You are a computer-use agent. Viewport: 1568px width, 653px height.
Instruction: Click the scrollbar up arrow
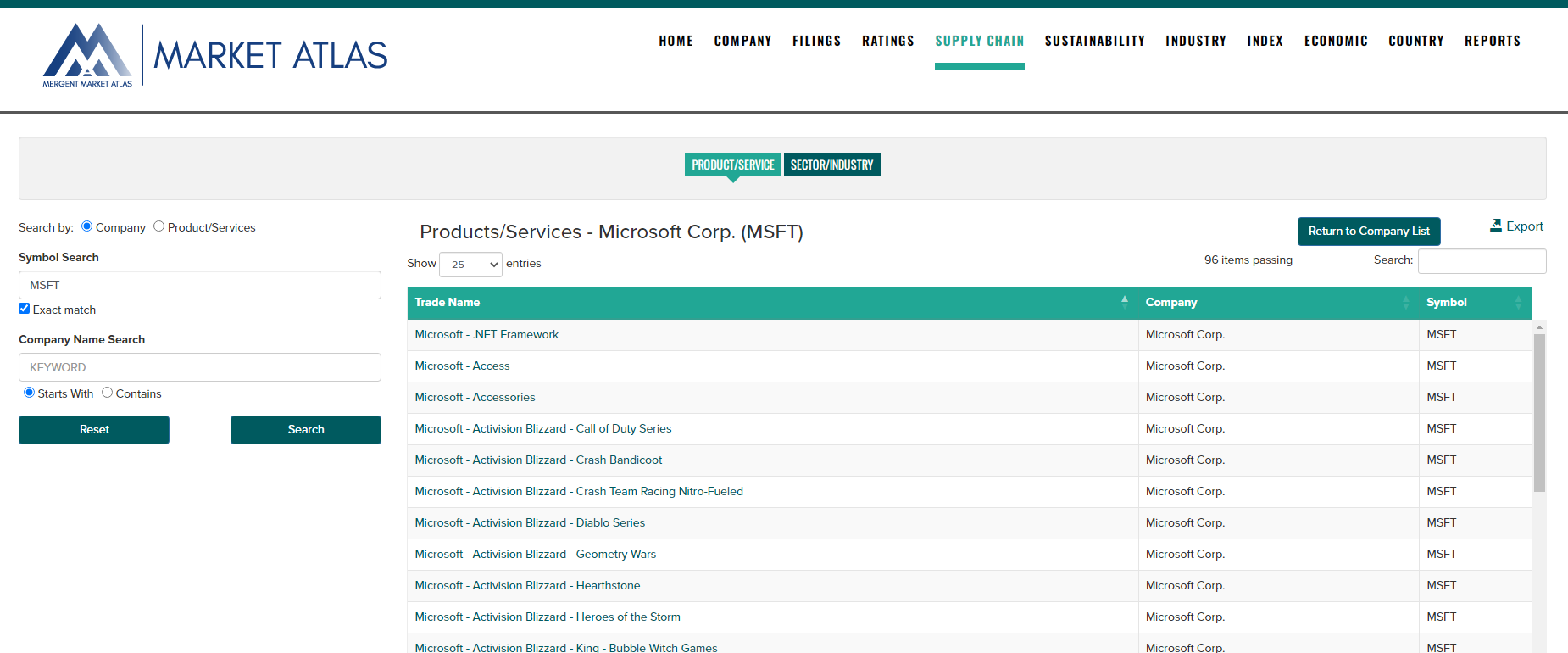(1539, 326)
